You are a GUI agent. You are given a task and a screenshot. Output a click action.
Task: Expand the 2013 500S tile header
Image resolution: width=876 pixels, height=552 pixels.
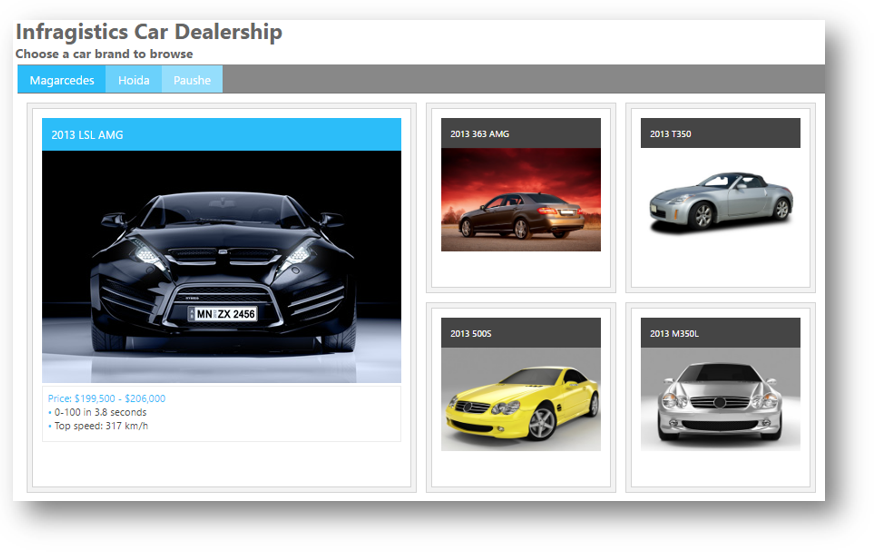pyautogui.click(x=520, y=333)
